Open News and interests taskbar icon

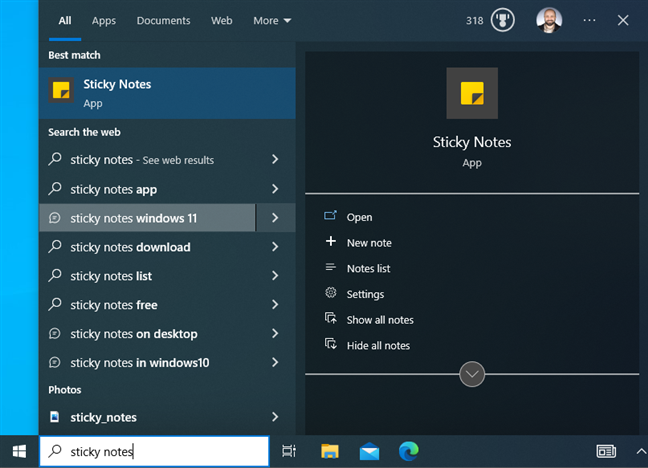click(x=606, y=451)
